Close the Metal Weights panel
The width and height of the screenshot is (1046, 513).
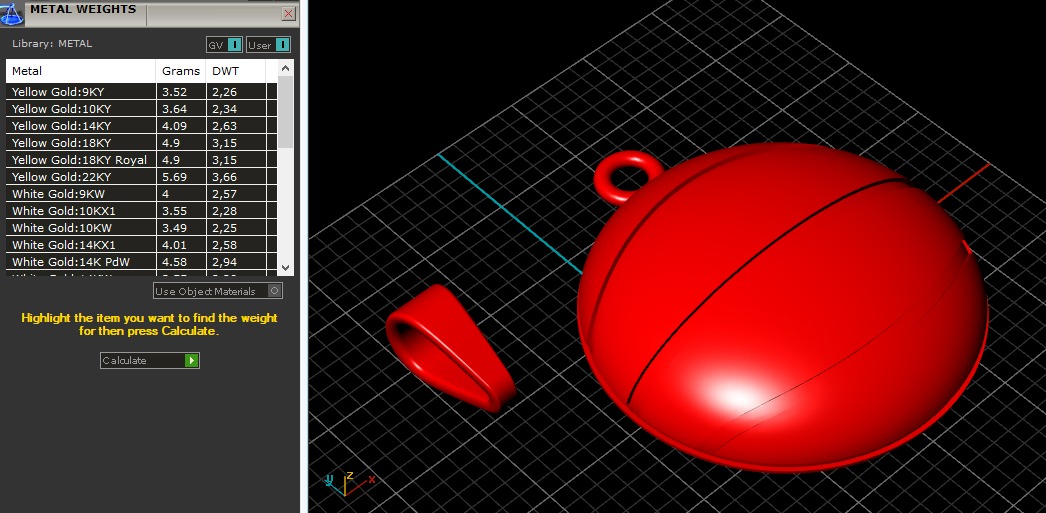289,13
